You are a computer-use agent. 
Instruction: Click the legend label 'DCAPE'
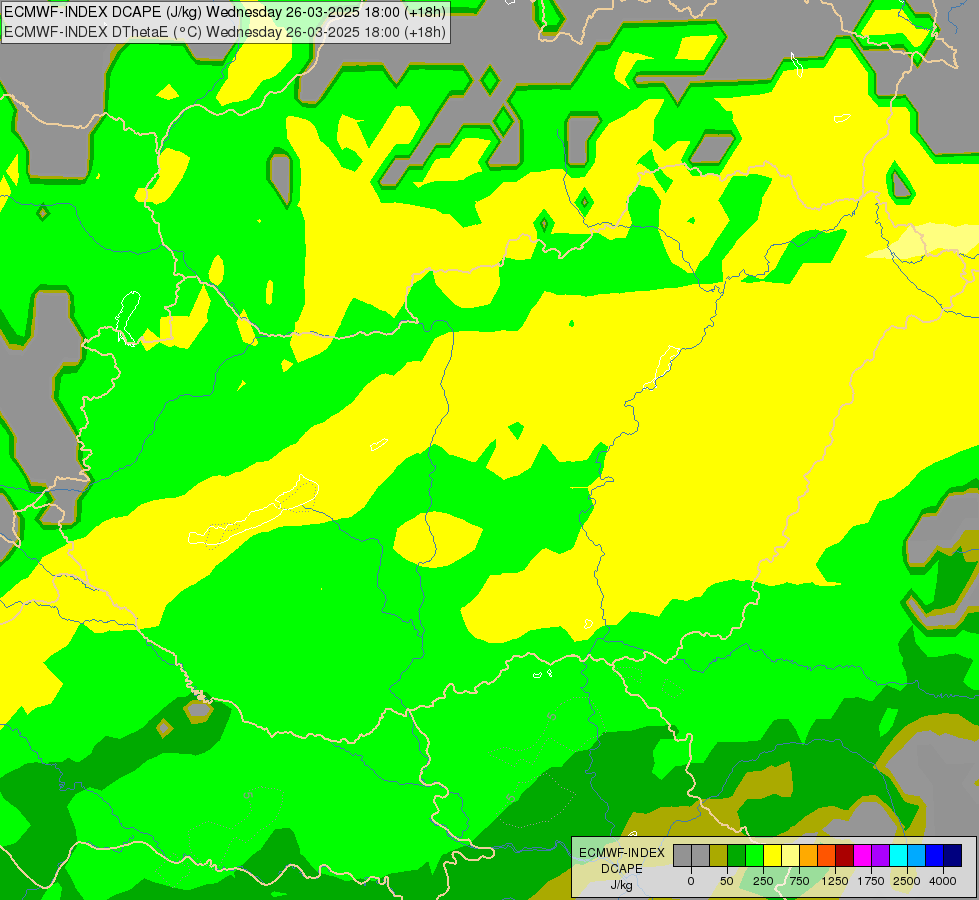[x=622, y=869]
